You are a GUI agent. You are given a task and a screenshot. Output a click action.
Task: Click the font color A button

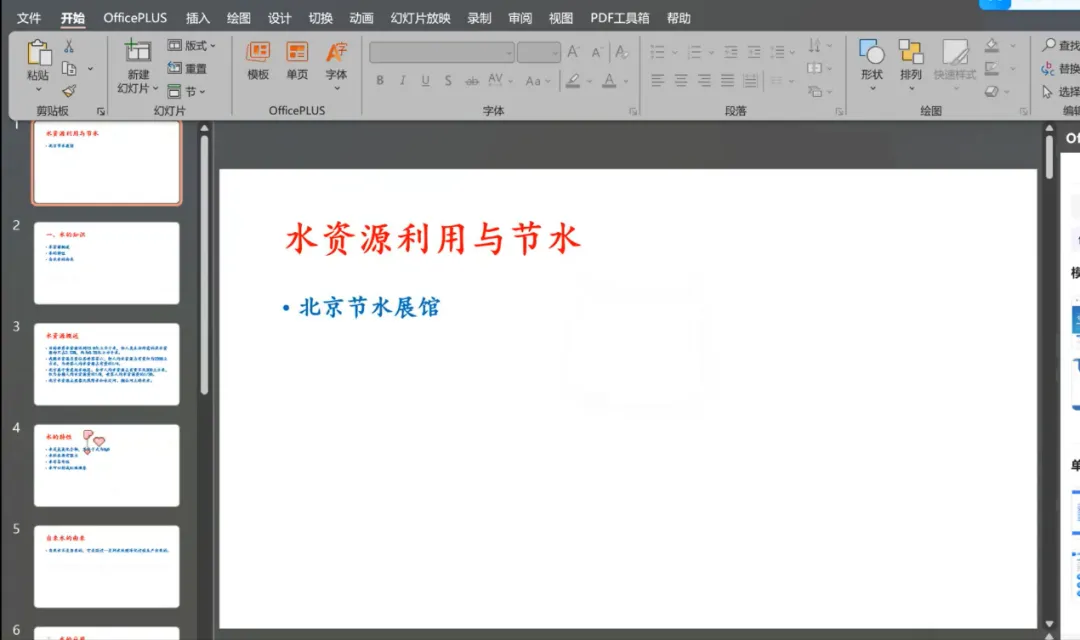pyautogui.click(x=609, y=81)
